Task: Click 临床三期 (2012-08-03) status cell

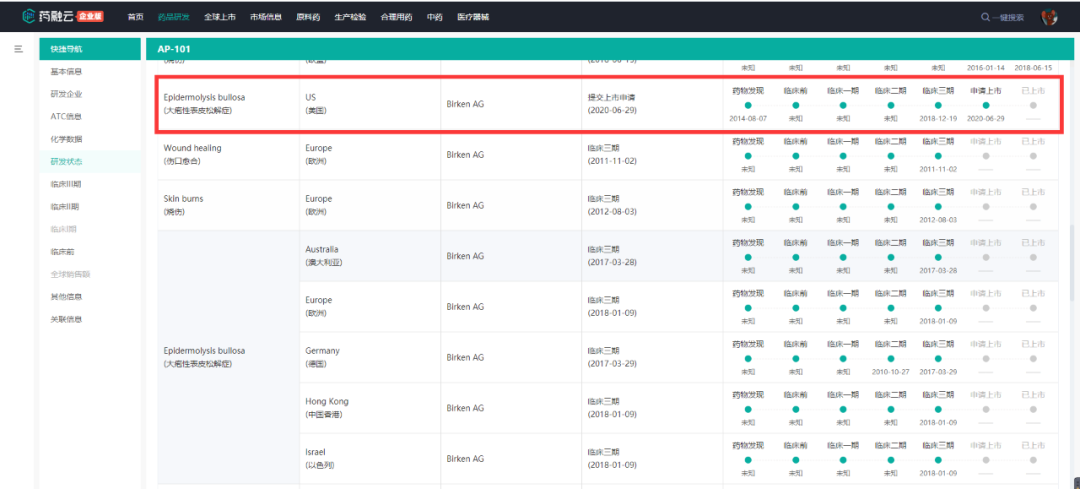Action: click(x=652, y=205)
